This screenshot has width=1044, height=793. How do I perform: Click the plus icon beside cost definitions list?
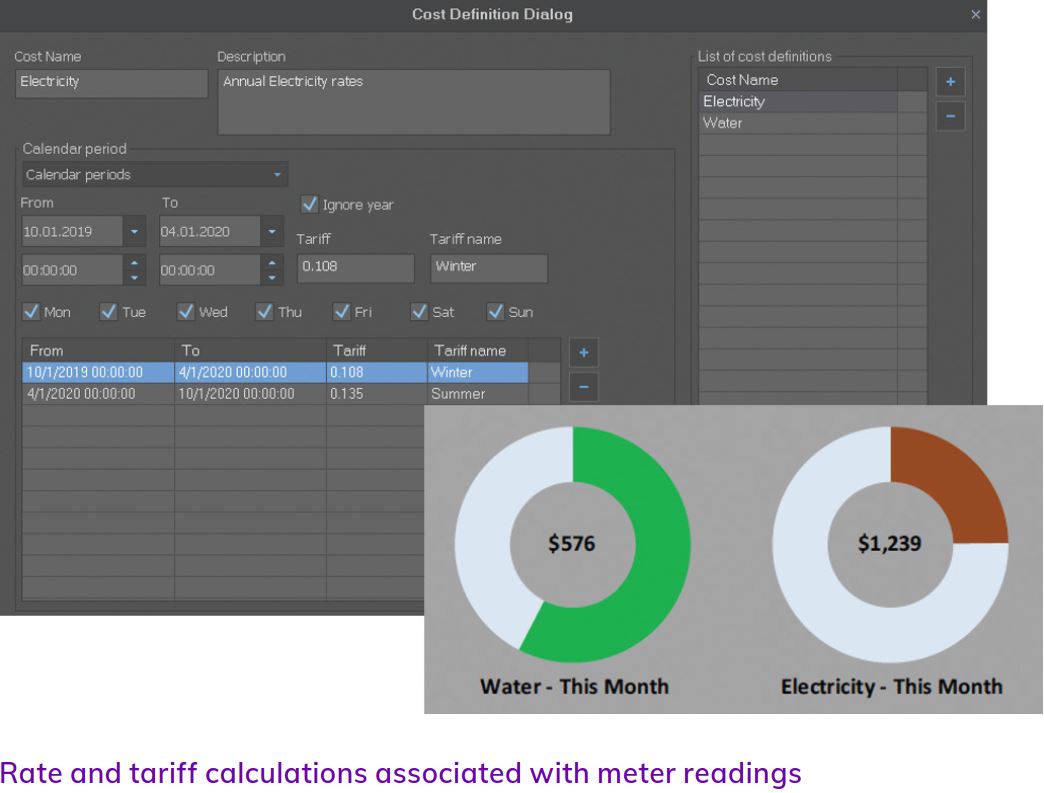[x=949, y=82]
